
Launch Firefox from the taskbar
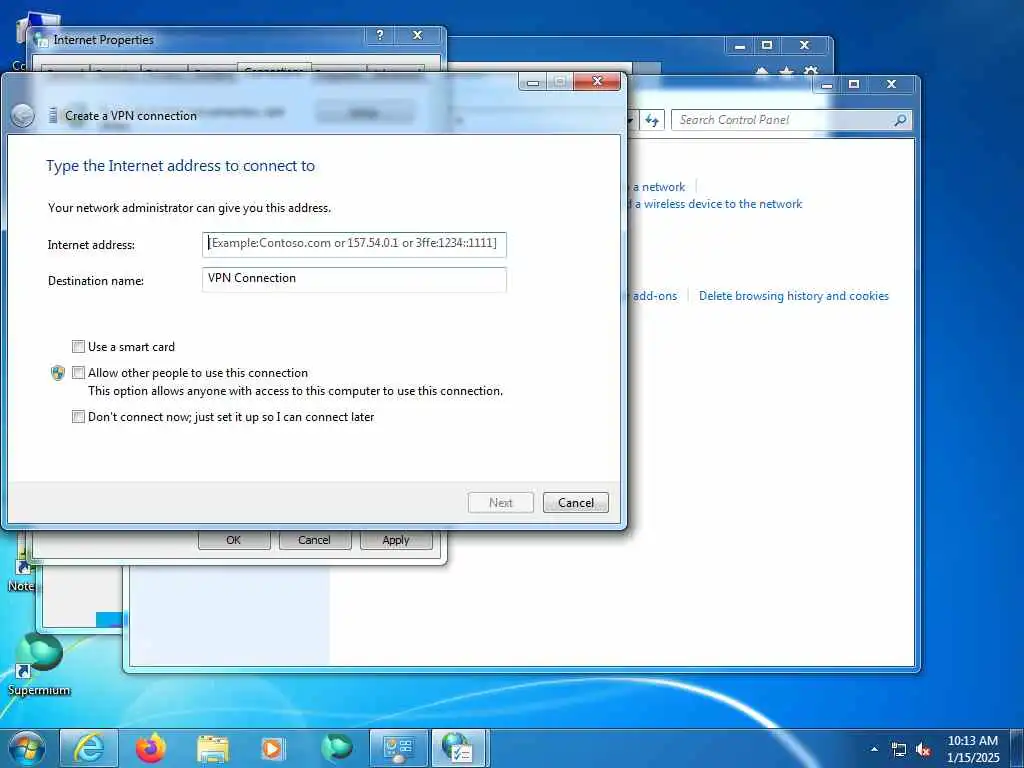(151, 748)
